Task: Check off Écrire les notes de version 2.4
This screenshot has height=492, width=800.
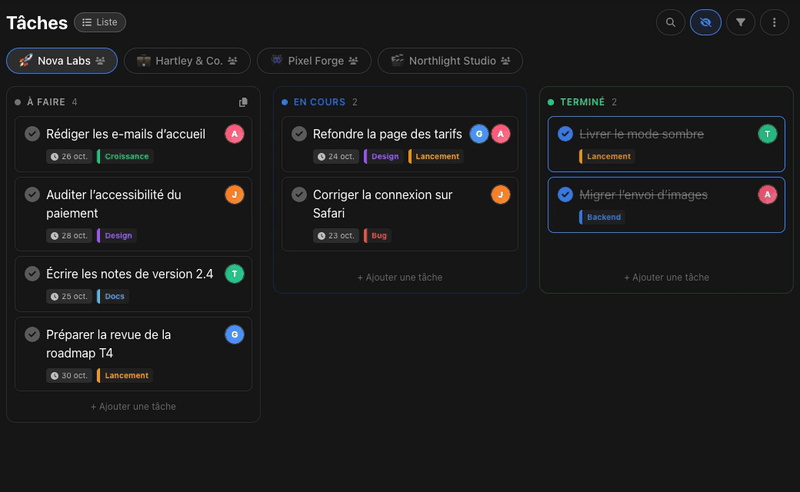Action: pyautogui.click(x=32, y=274)
